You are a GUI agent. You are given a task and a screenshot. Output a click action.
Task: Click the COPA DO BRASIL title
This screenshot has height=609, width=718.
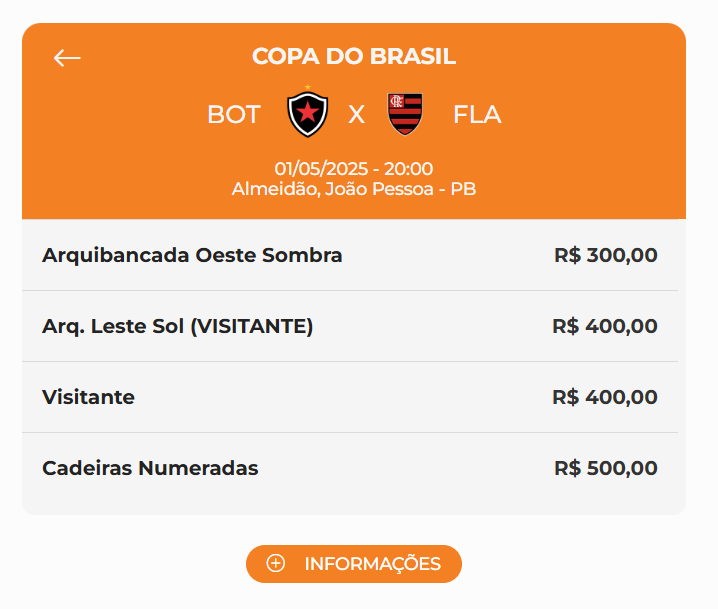[354, 57]
